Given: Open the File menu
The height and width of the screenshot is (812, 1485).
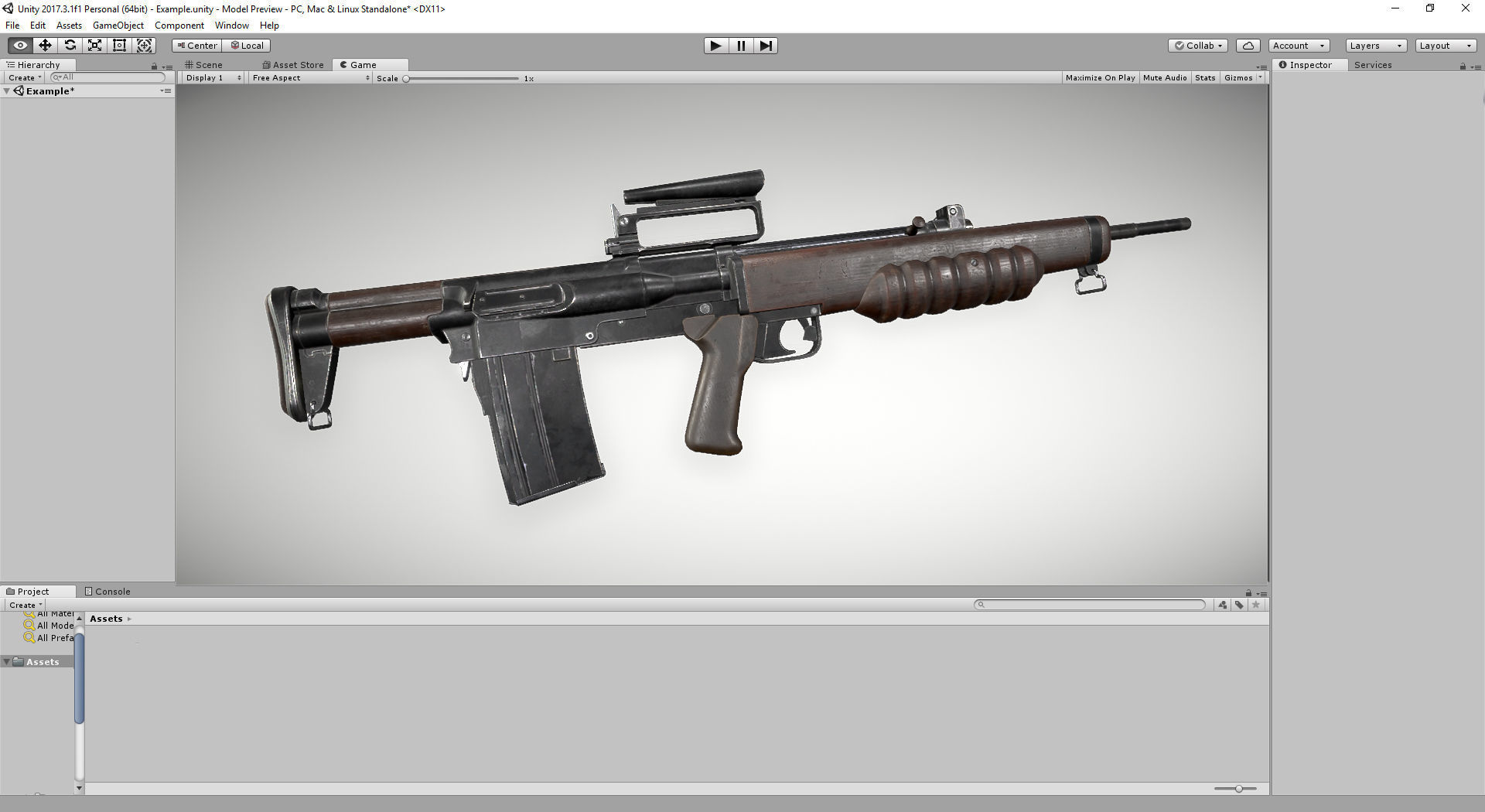Looking at the screenshot, I should [12, 26].
